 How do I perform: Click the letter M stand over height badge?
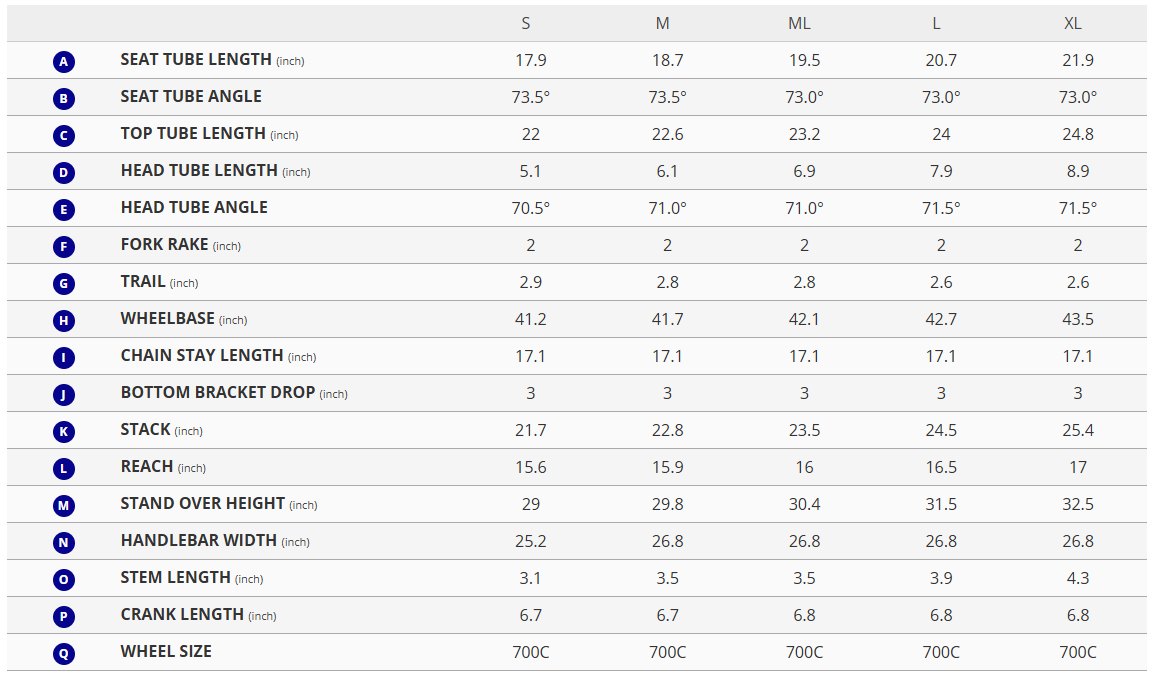pos(64,506)
